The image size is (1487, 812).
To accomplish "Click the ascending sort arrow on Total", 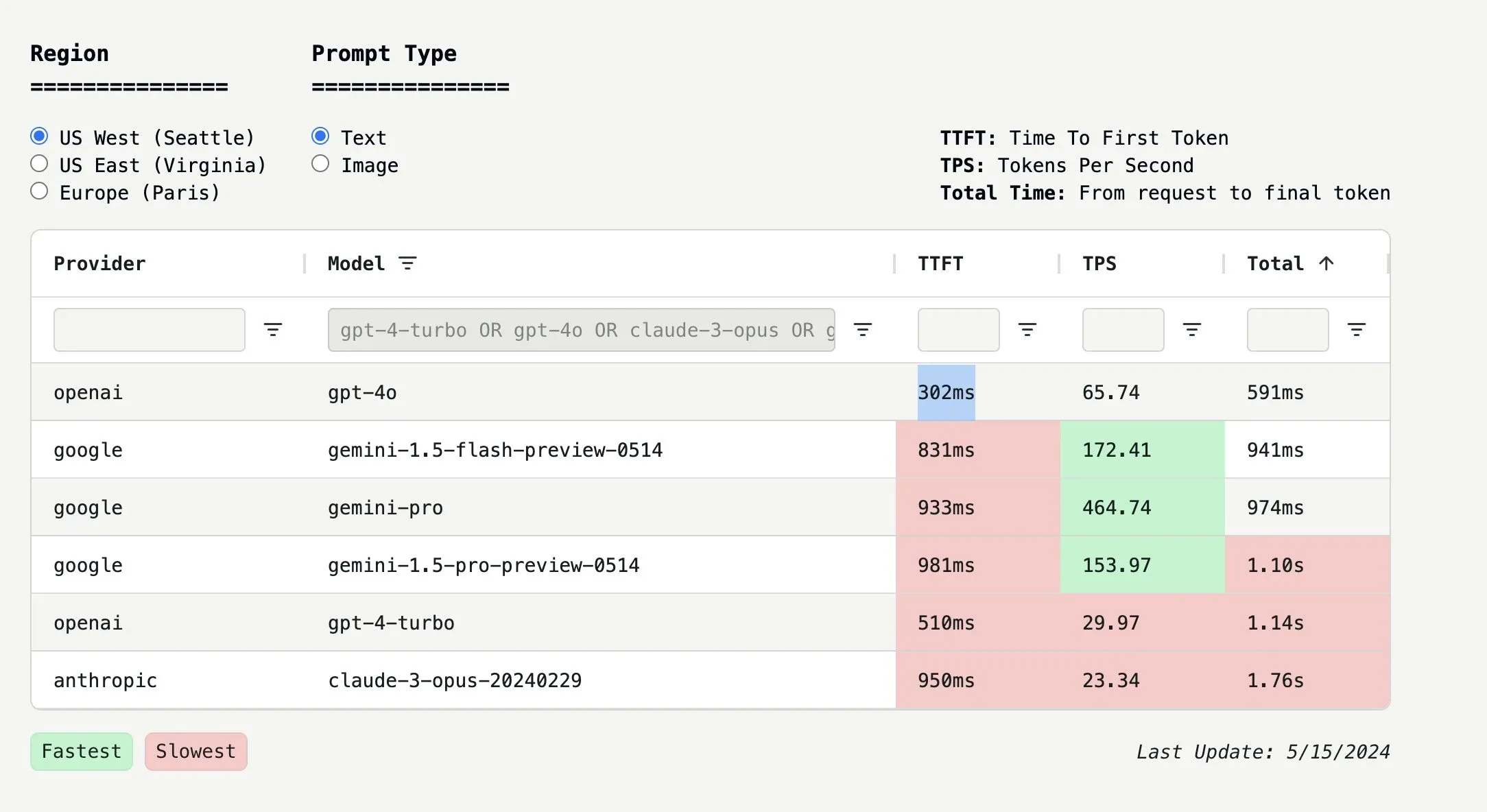I will click(x=1326, y=263).
